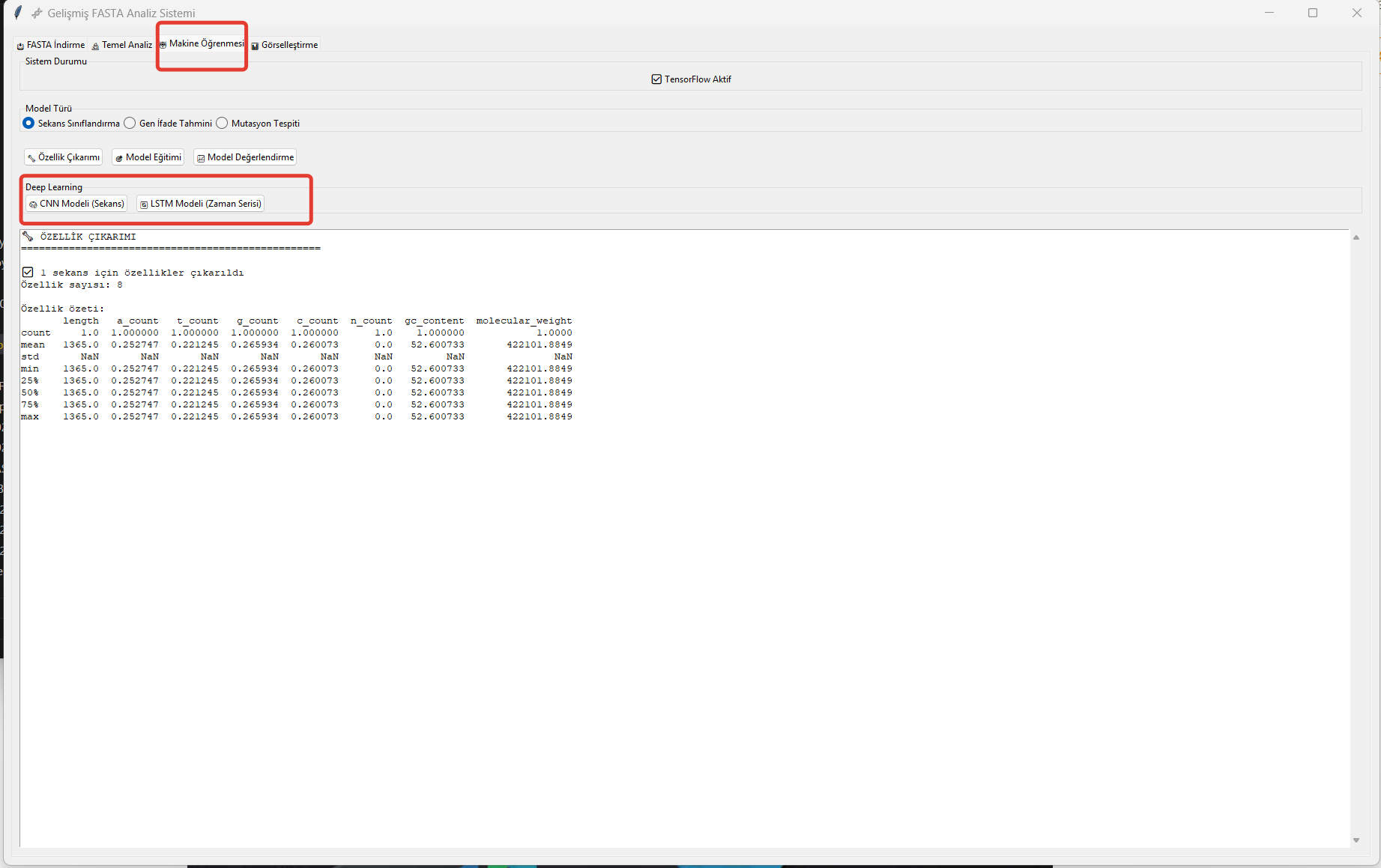The height and width of the screenshot is (868, 1381).
Task: Open the Görselleştirme tab
Action: tap(285, 45)
